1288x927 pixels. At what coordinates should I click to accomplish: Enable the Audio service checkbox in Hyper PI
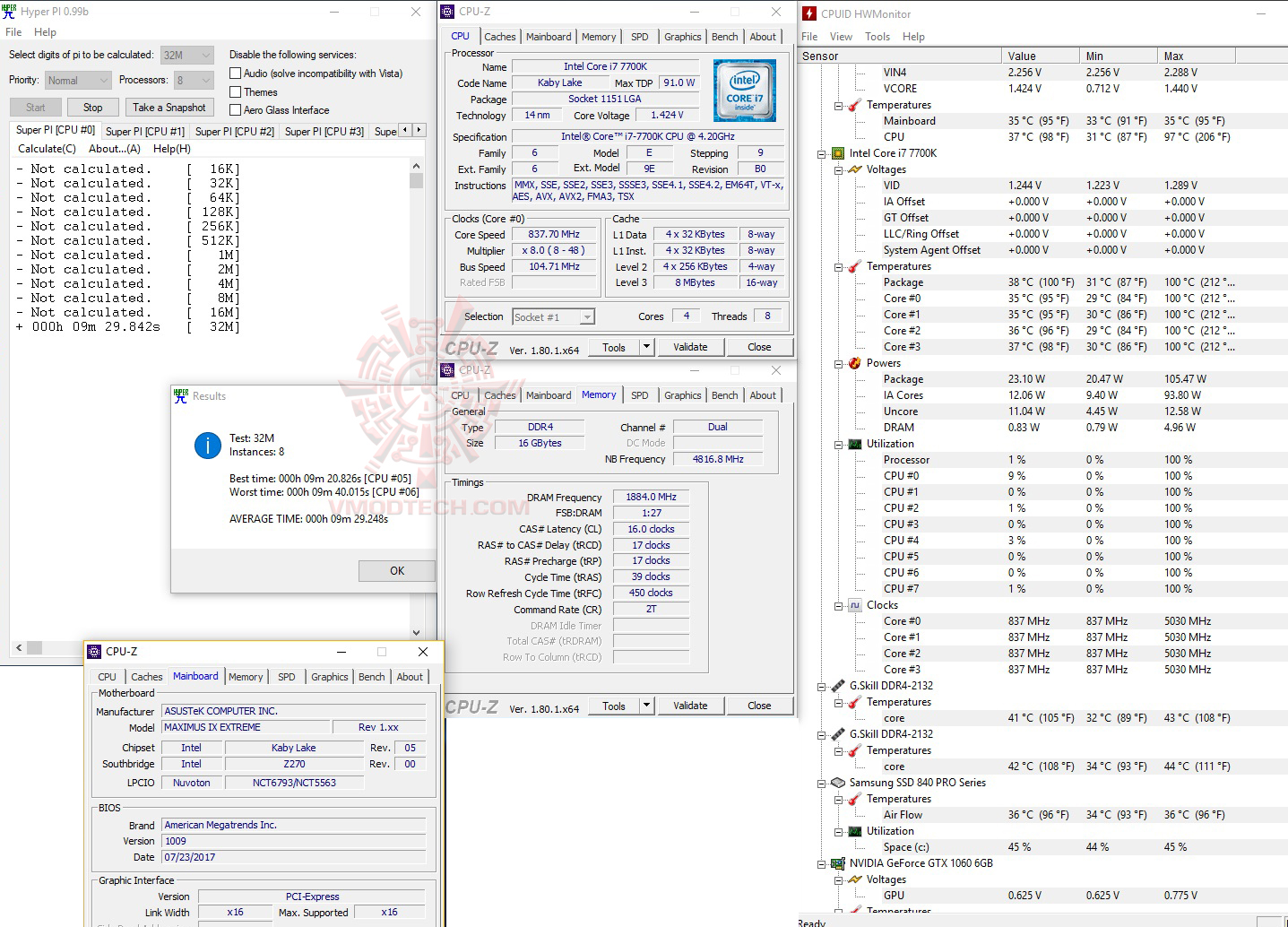point(234,73)
